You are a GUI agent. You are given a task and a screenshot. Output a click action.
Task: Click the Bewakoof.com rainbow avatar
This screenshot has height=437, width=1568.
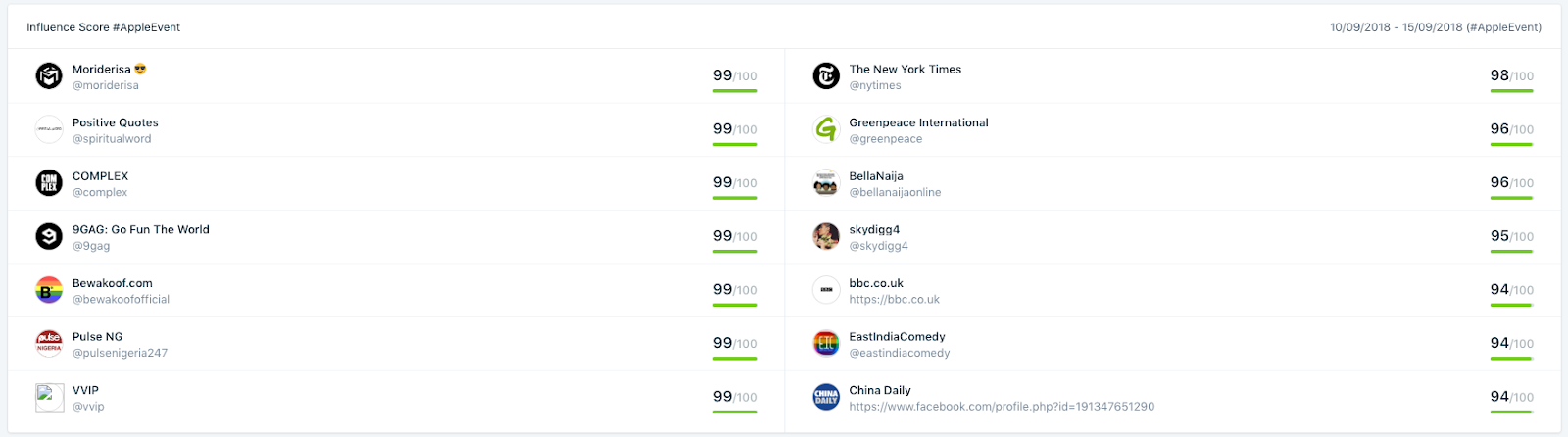pos(49,290)
